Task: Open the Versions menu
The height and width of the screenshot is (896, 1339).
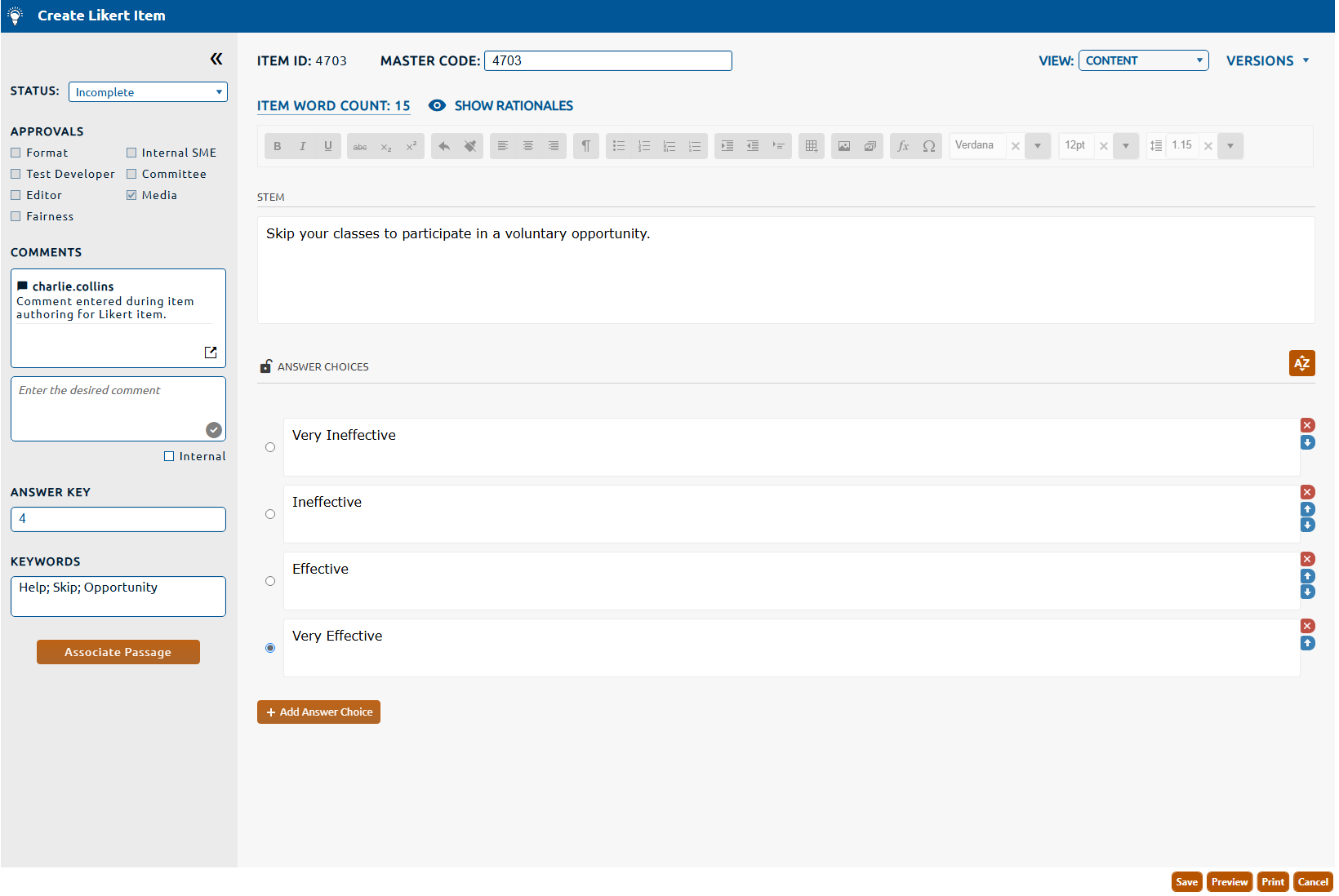Action: coord(1267,60)
